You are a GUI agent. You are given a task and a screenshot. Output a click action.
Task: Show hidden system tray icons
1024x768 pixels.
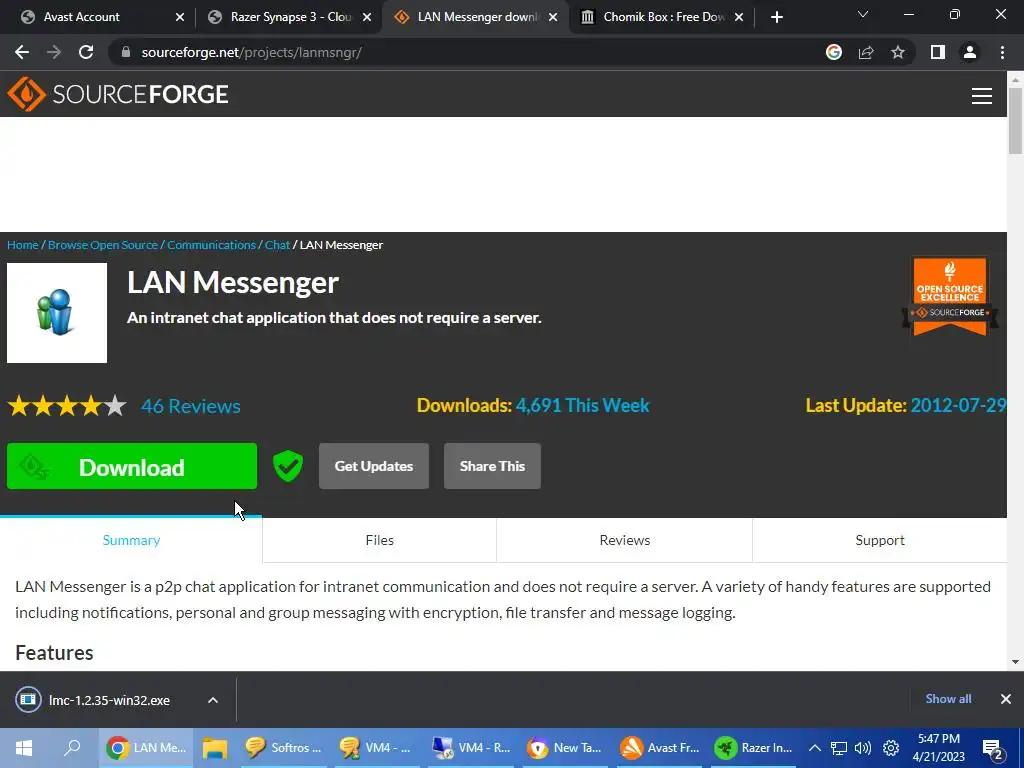click(x=814, y=748)
